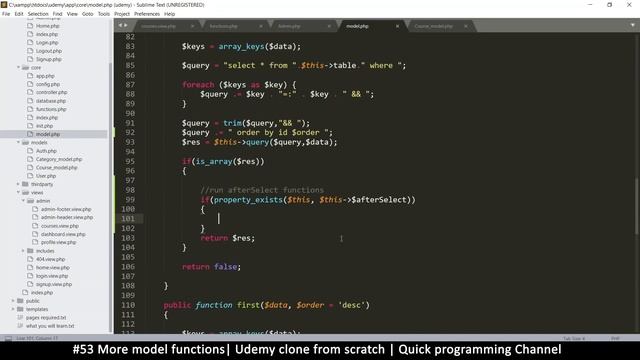Close the courses.view.php tab
Viewport: 640px width, 360px height.
click(192, 26)
